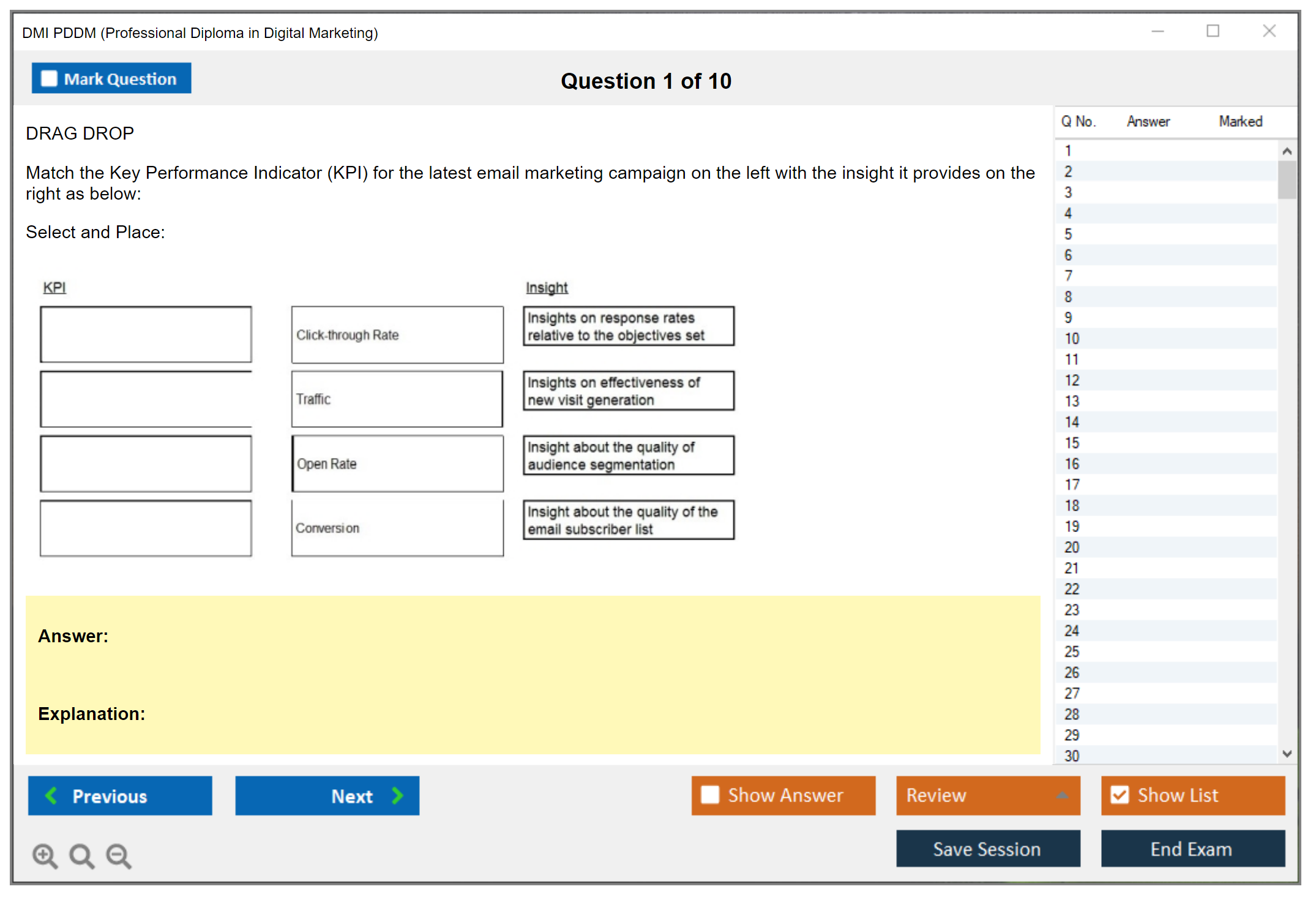Select the Click-through Rate KPI box
Screen dimensions: 1316x900
(x=397, y=335)
